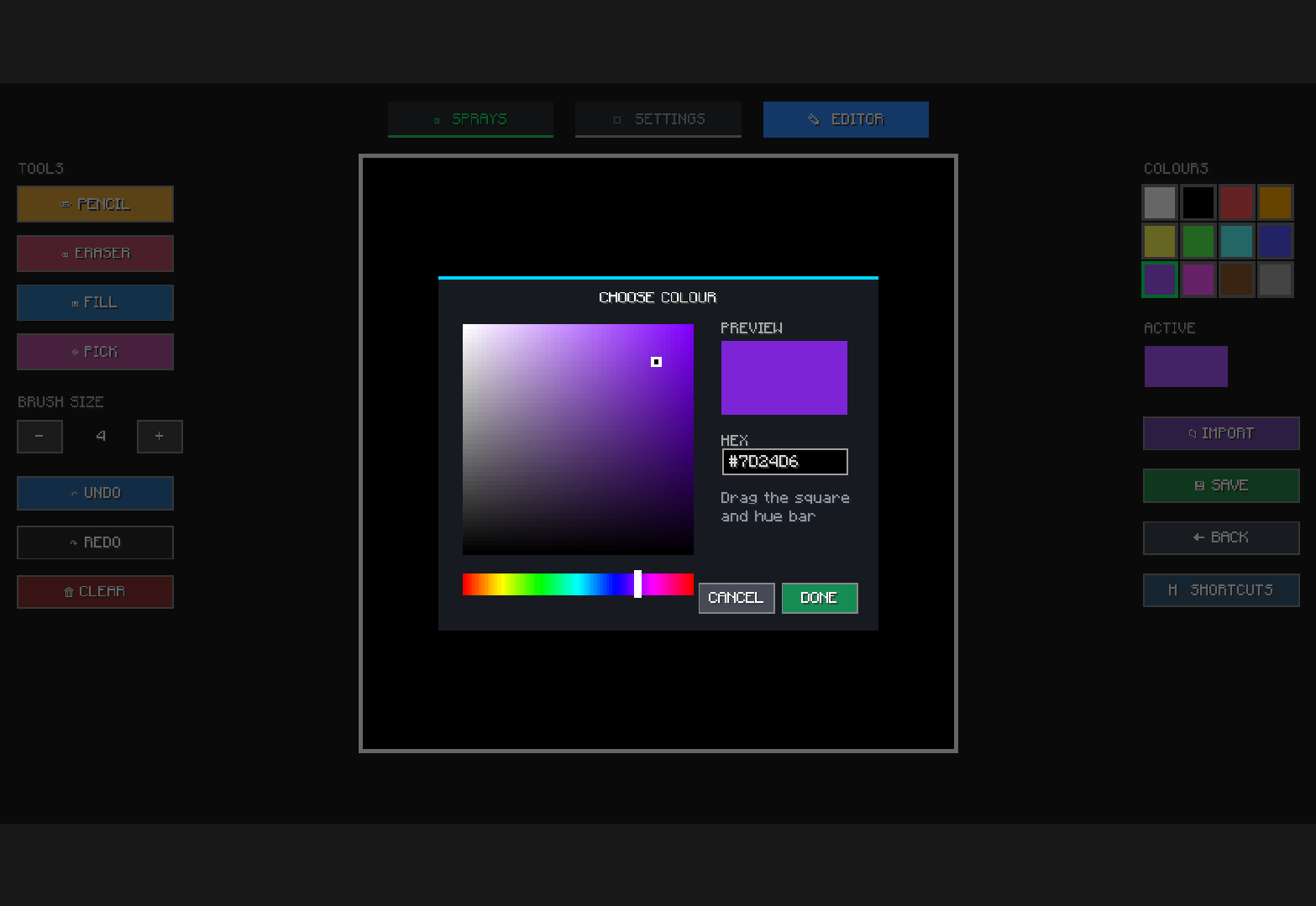Image resolution: width=1316 pixels, height=906 pixels.
Task: Increase brush size with plus
Action: pos(160,437)
